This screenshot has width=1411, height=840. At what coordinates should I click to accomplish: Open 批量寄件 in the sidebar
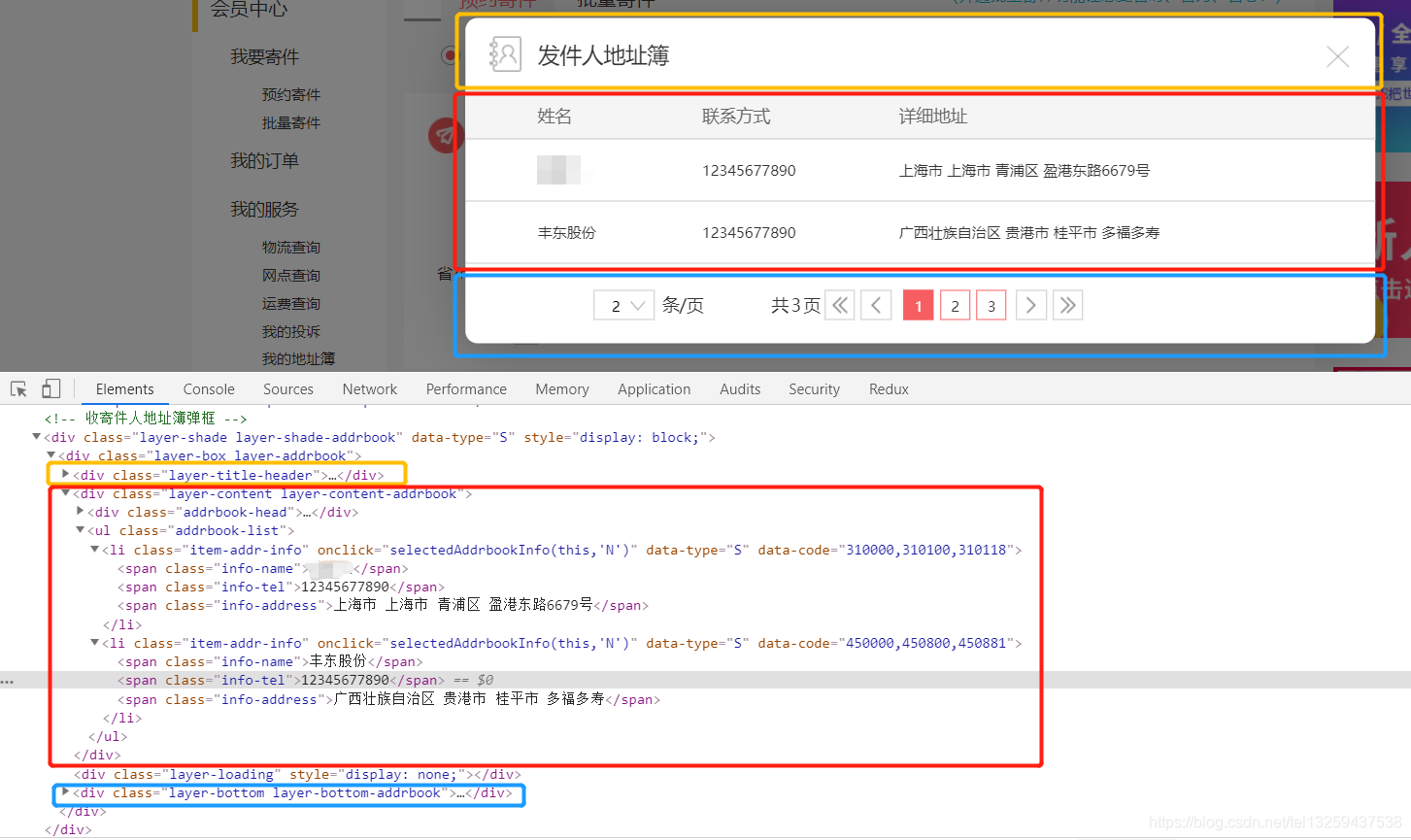pyautogui.click(x=291, y=123)
